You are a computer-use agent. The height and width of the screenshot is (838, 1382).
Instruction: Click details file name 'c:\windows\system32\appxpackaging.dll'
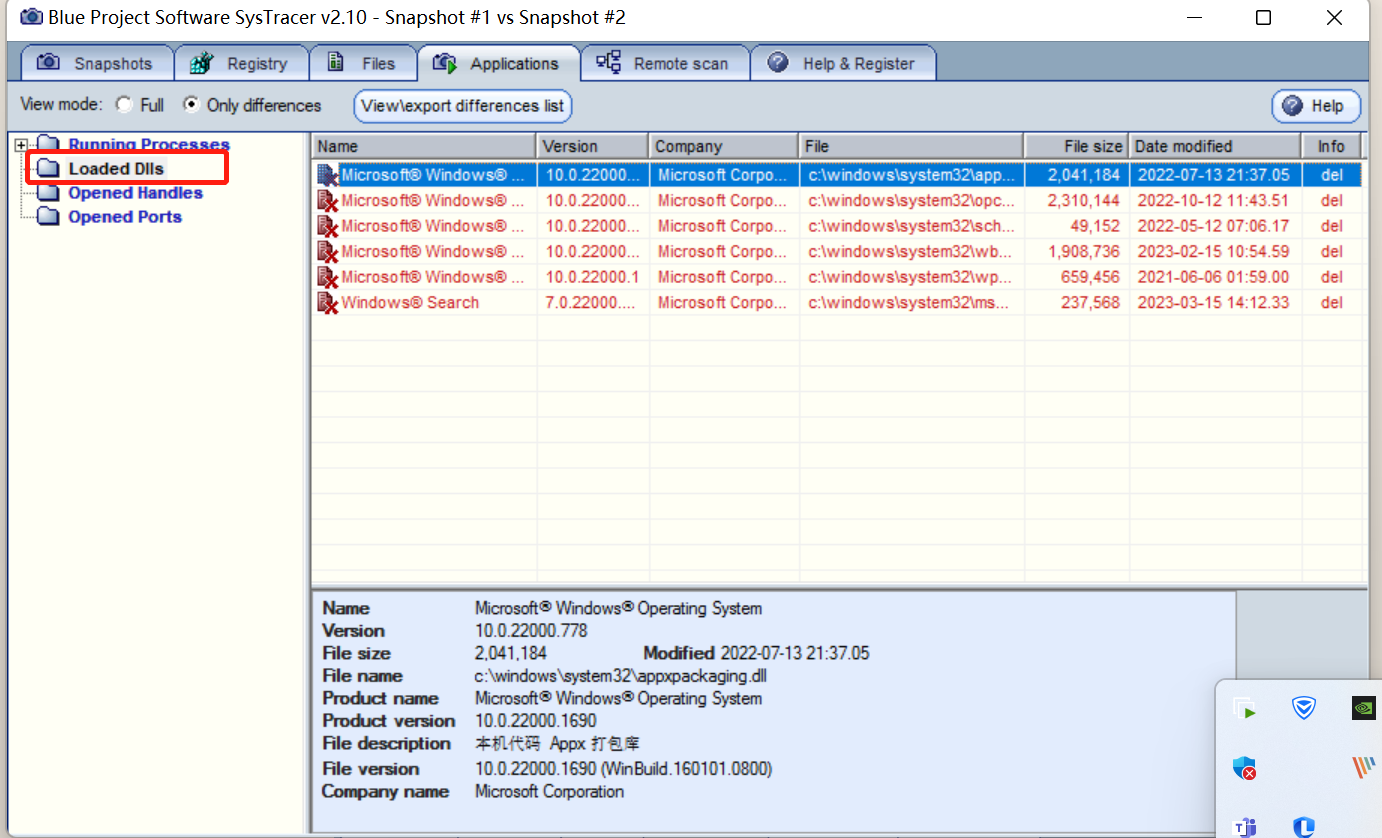621,676
